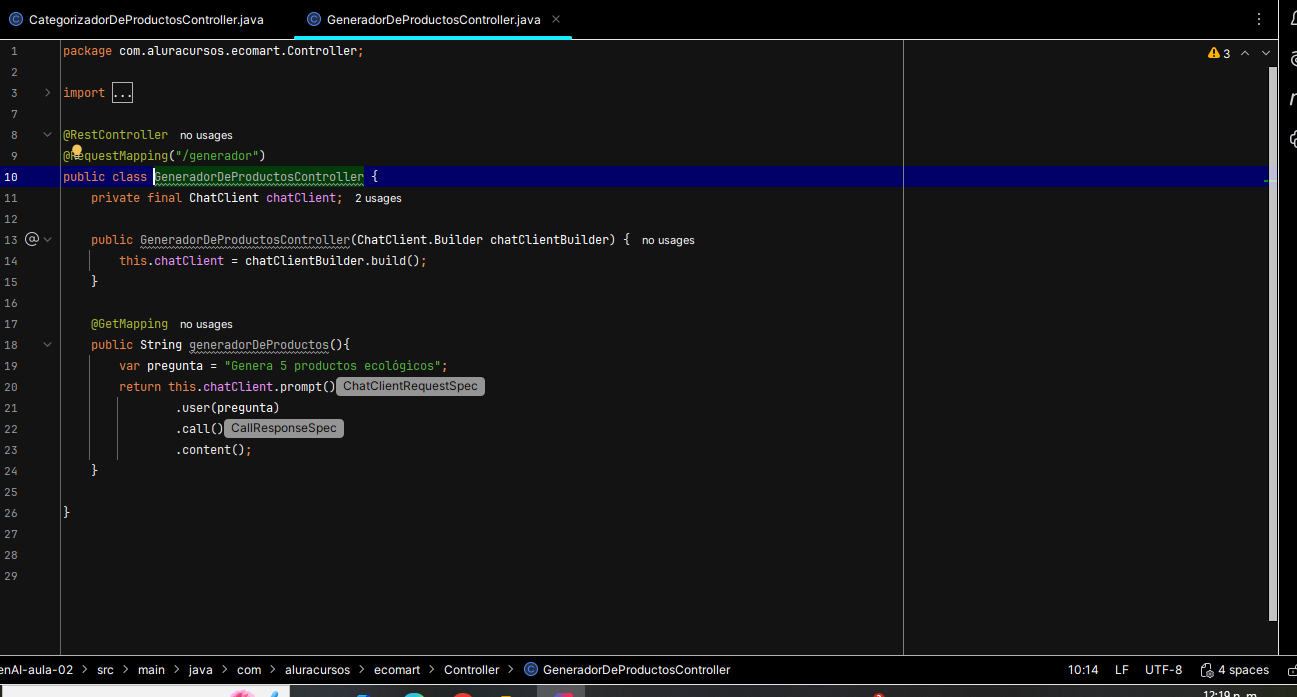Viewport: 1297px width, 697px height.
Task: Open the warnings indicator showing 3 problems
Action: 1219,53
